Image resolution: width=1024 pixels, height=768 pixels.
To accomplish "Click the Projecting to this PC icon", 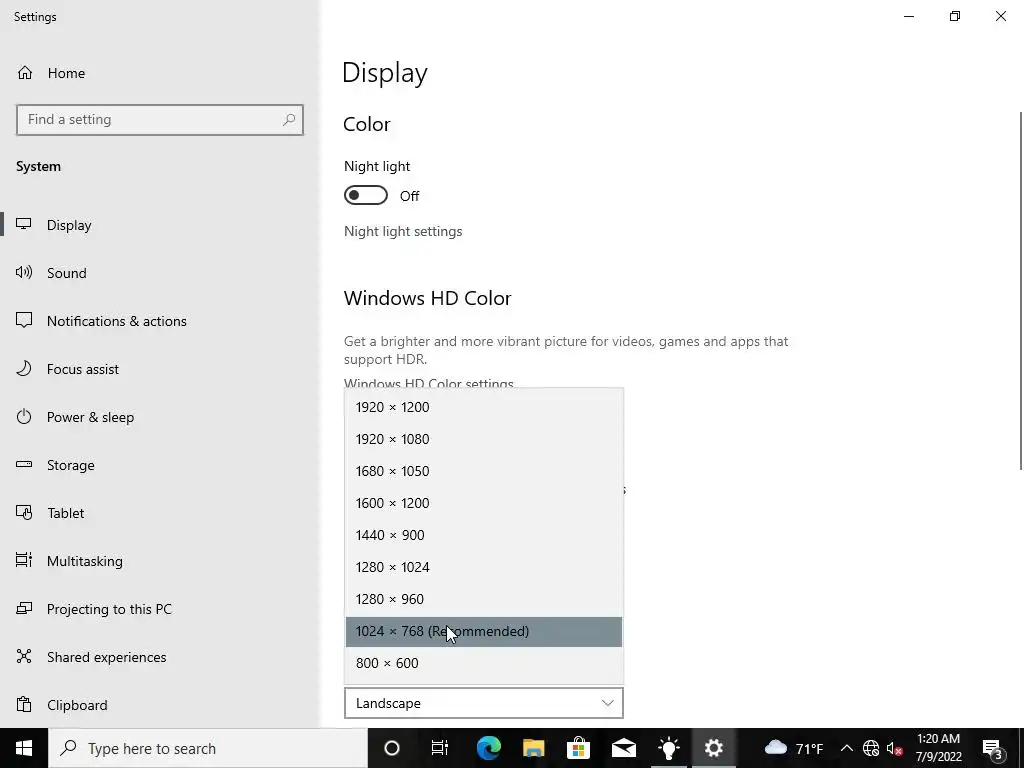I will tap(24, 609).
